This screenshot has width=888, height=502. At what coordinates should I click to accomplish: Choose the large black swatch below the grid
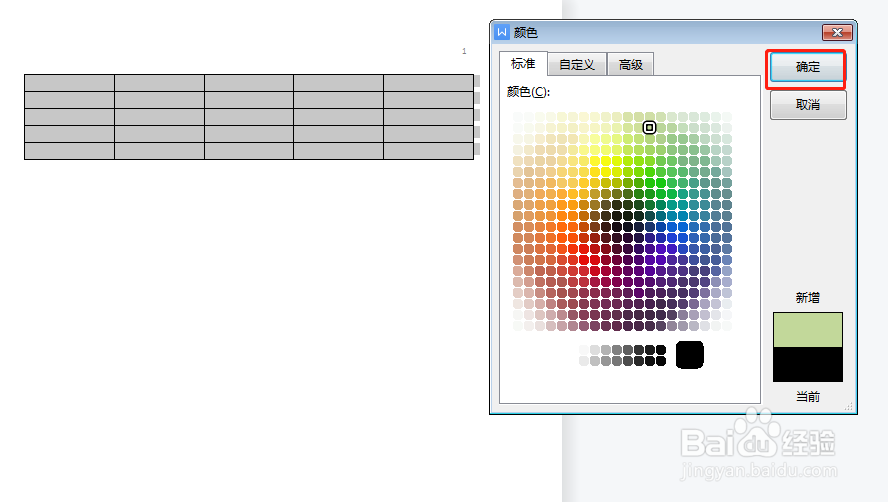[x=690, y=355]
